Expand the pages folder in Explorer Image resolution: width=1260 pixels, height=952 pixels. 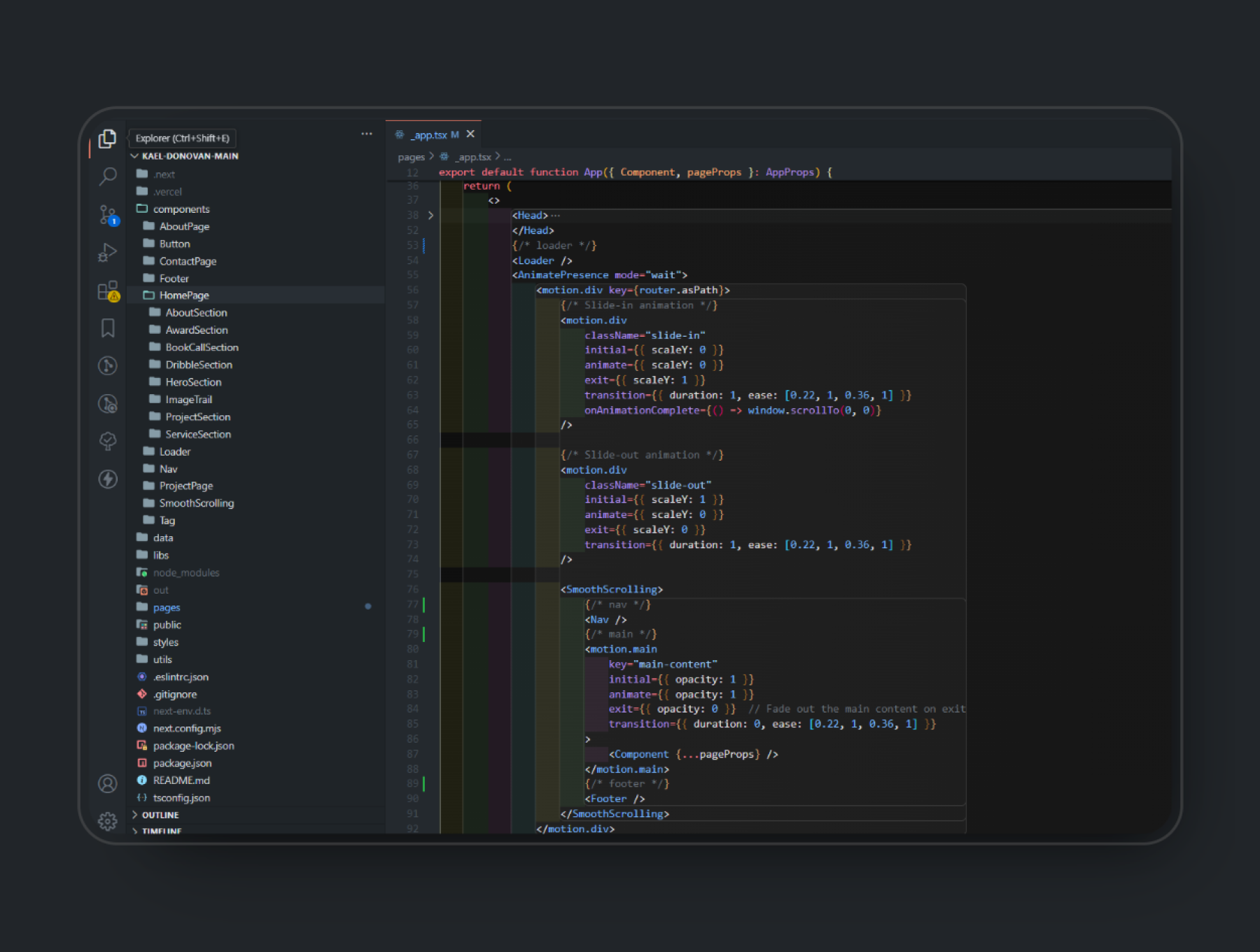coord(167,608)
